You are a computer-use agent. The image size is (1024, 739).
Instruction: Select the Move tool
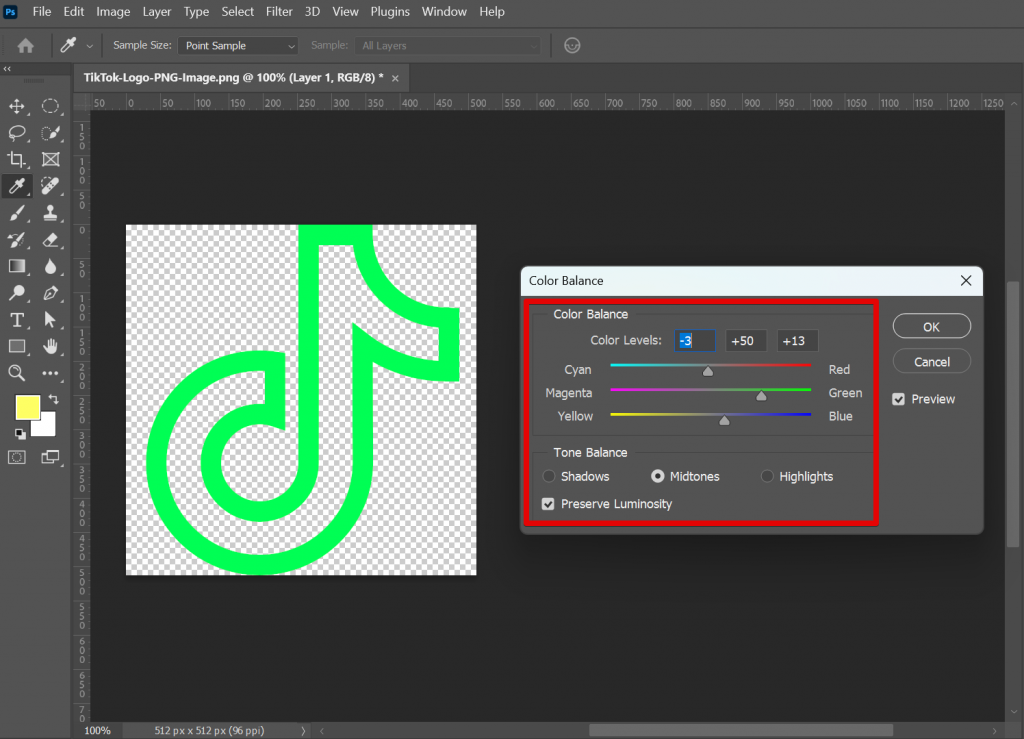(x=16, y=106)
